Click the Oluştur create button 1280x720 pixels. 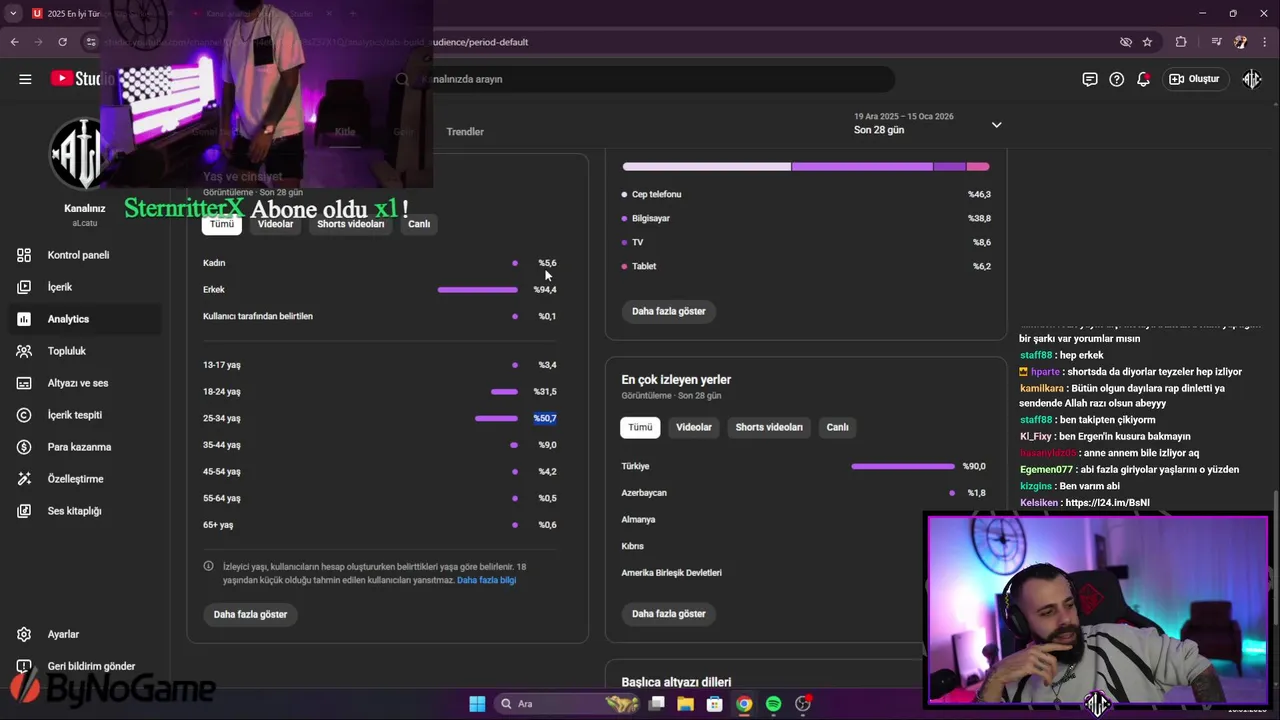1194,79
